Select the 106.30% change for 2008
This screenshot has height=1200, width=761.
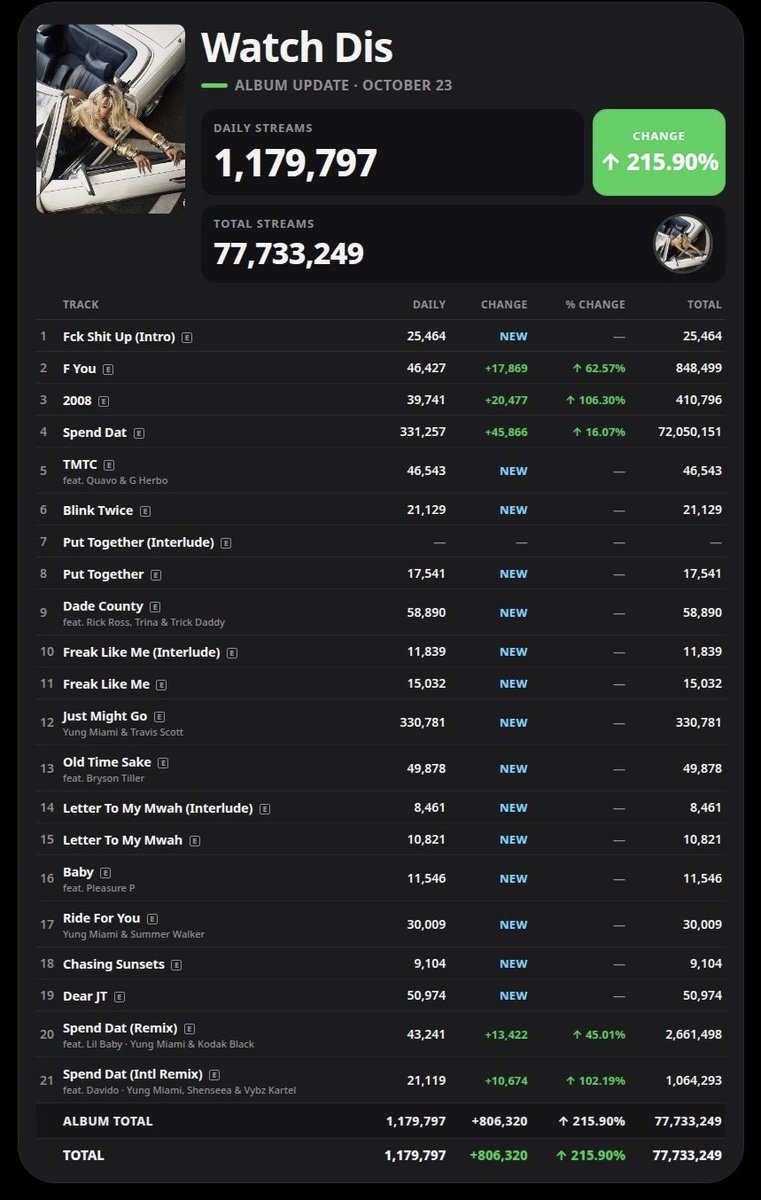click(594, 400)
